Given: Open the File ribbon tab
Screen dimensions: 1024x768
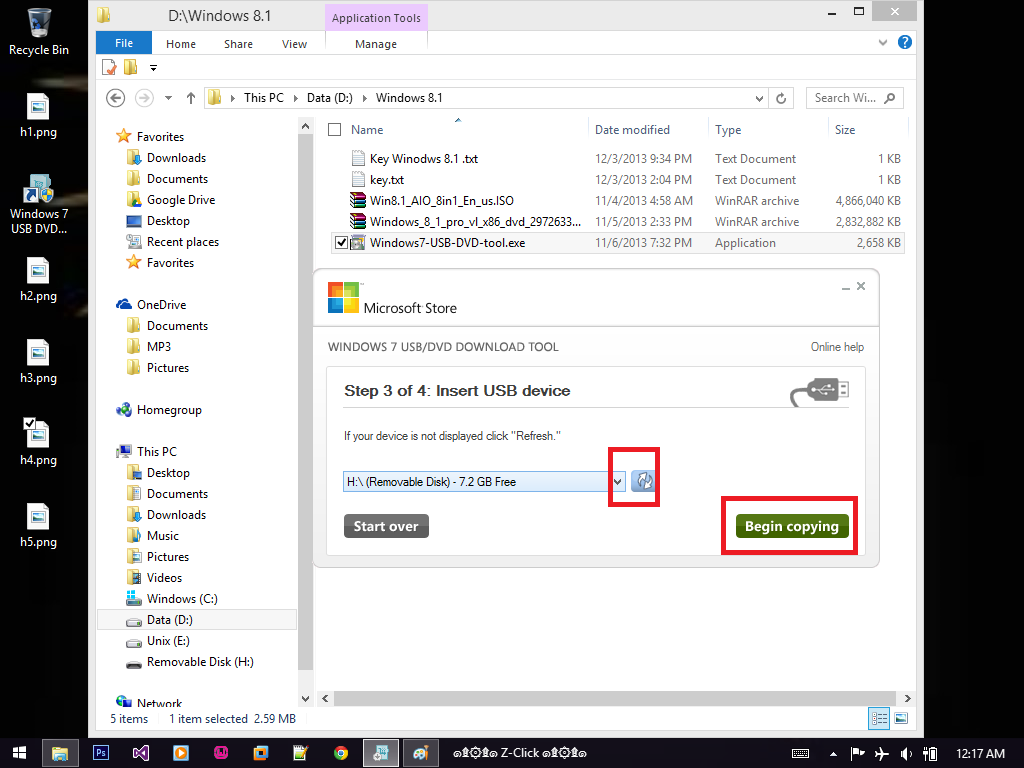Looking at the screenshot, I should (x=124, y=43).
